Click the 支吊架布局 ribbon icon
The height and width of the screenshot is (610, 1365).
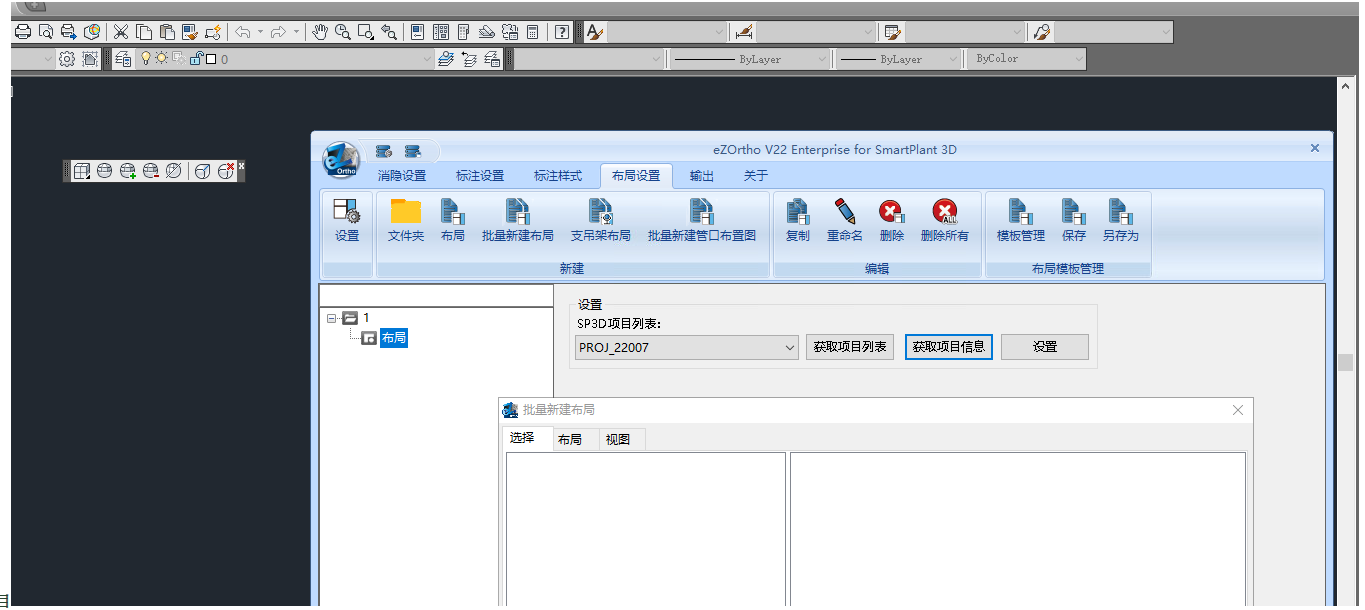600,220
